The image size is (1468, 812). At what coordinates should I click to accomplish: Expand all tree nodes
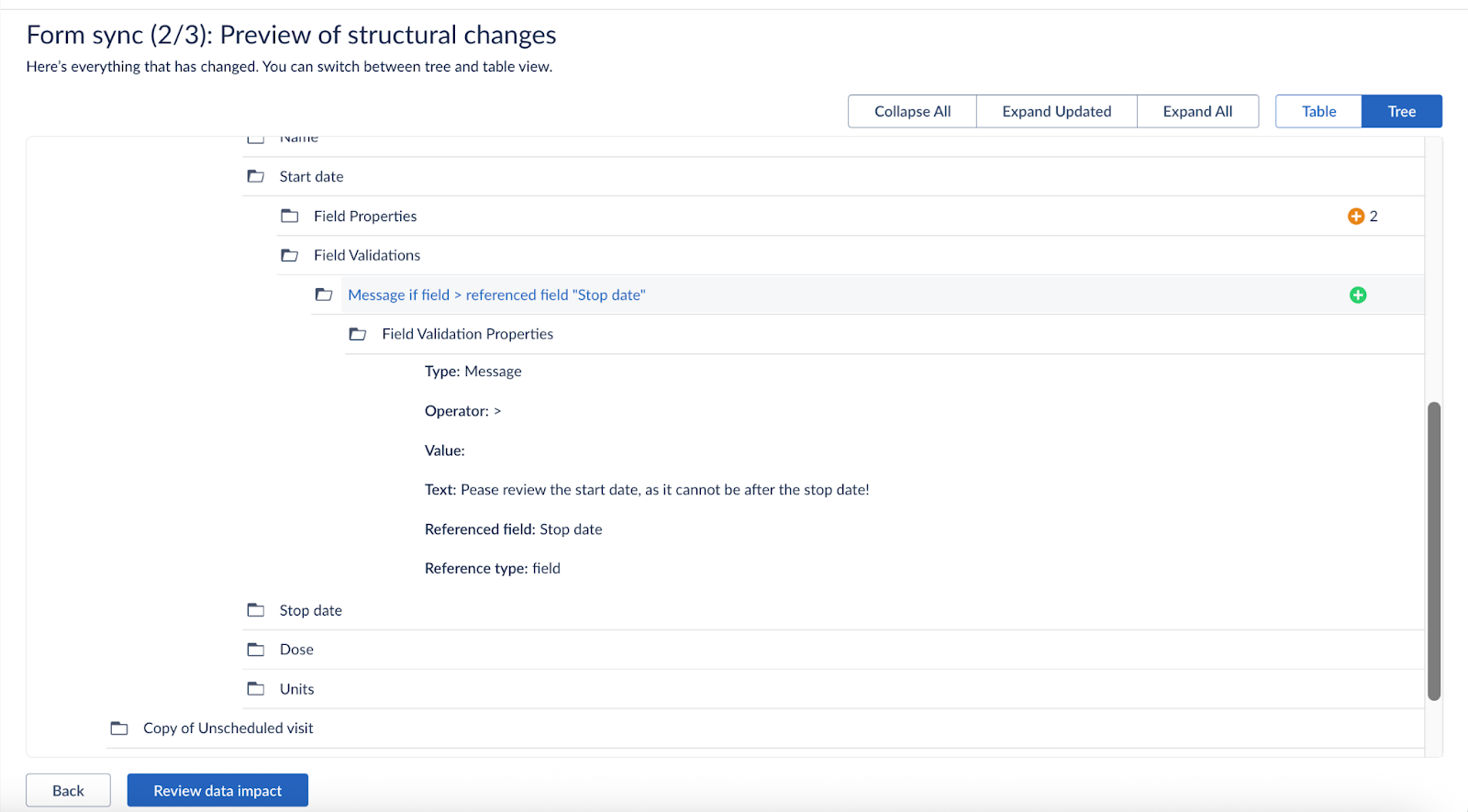point(1197,111)
